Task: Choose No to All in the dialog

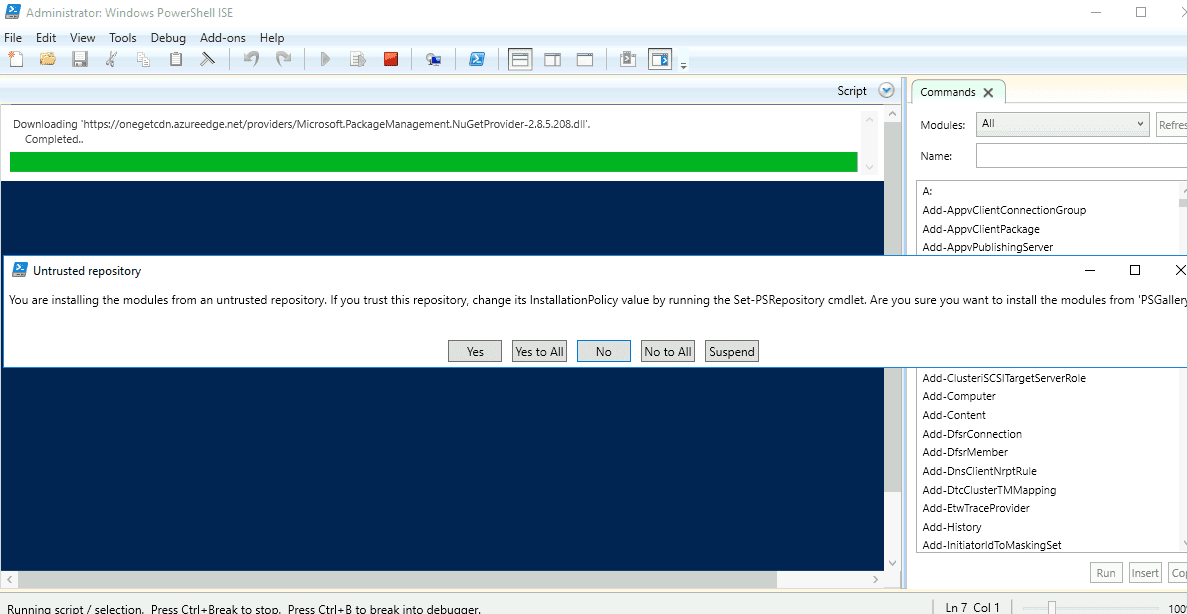Action: pos(667,351)
